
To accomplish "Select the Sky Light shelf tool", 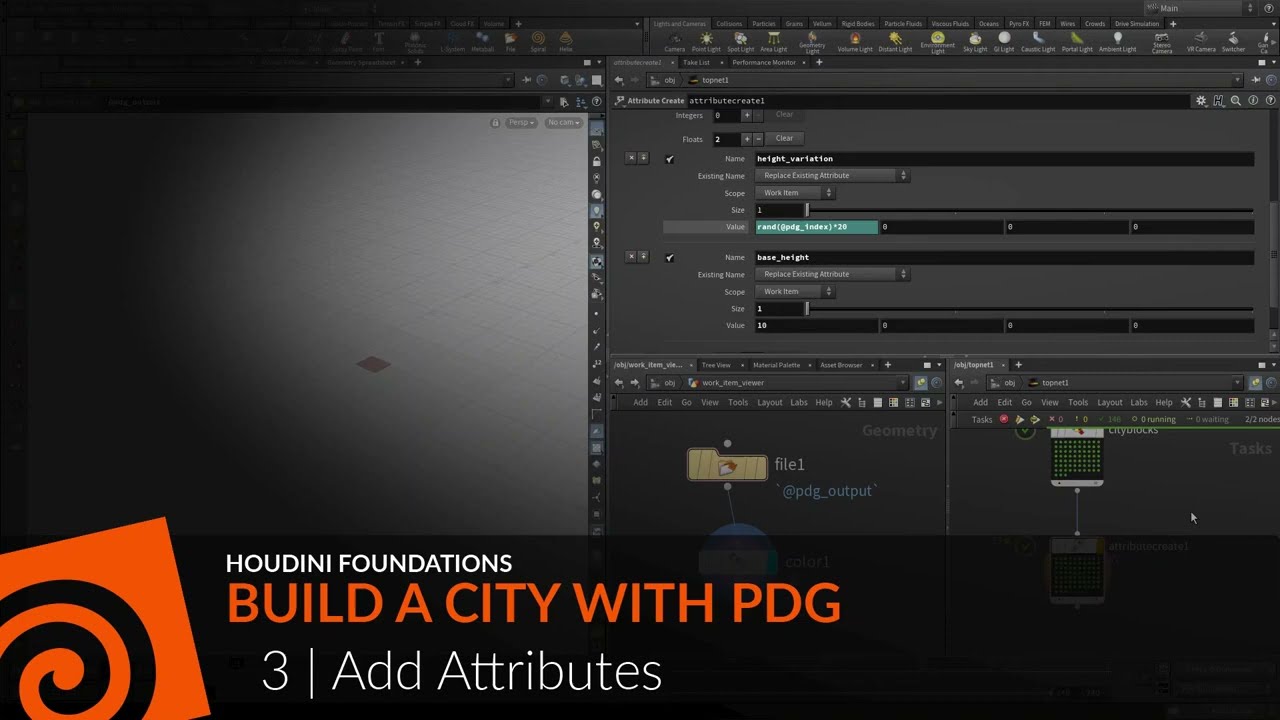I will click(975, 40).
